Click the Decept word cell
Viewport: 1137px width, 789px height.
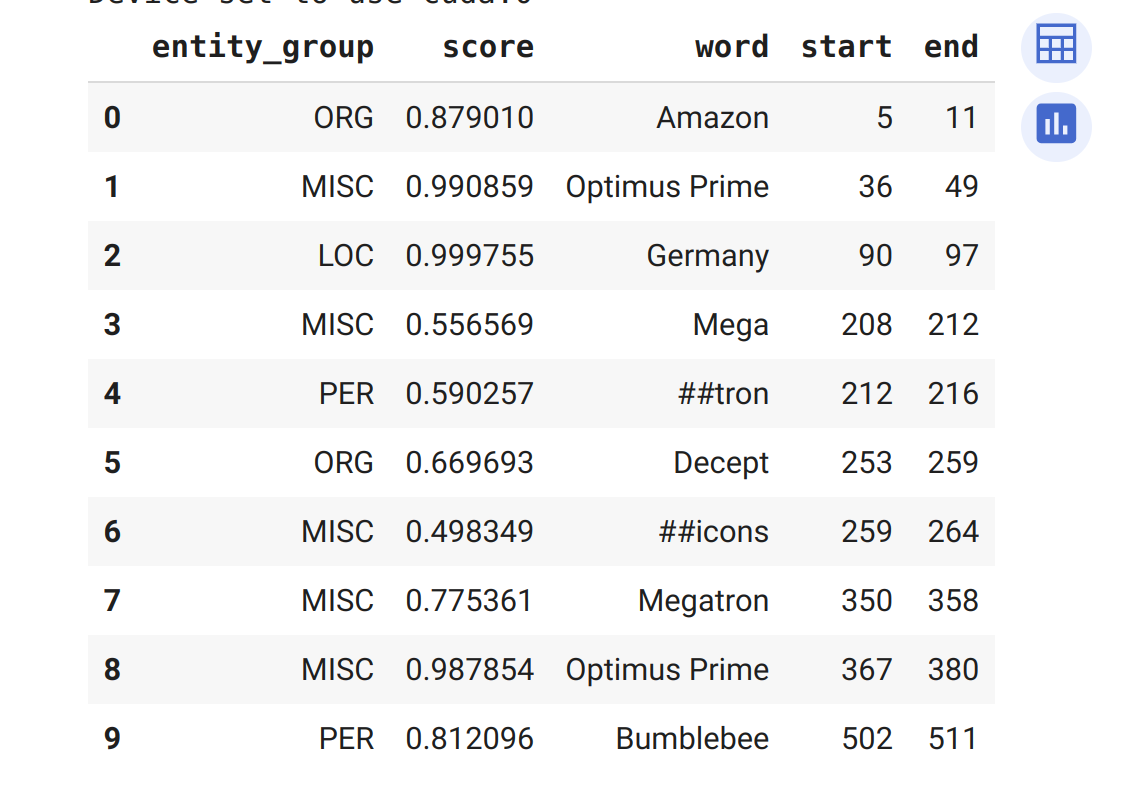point(720,463)
